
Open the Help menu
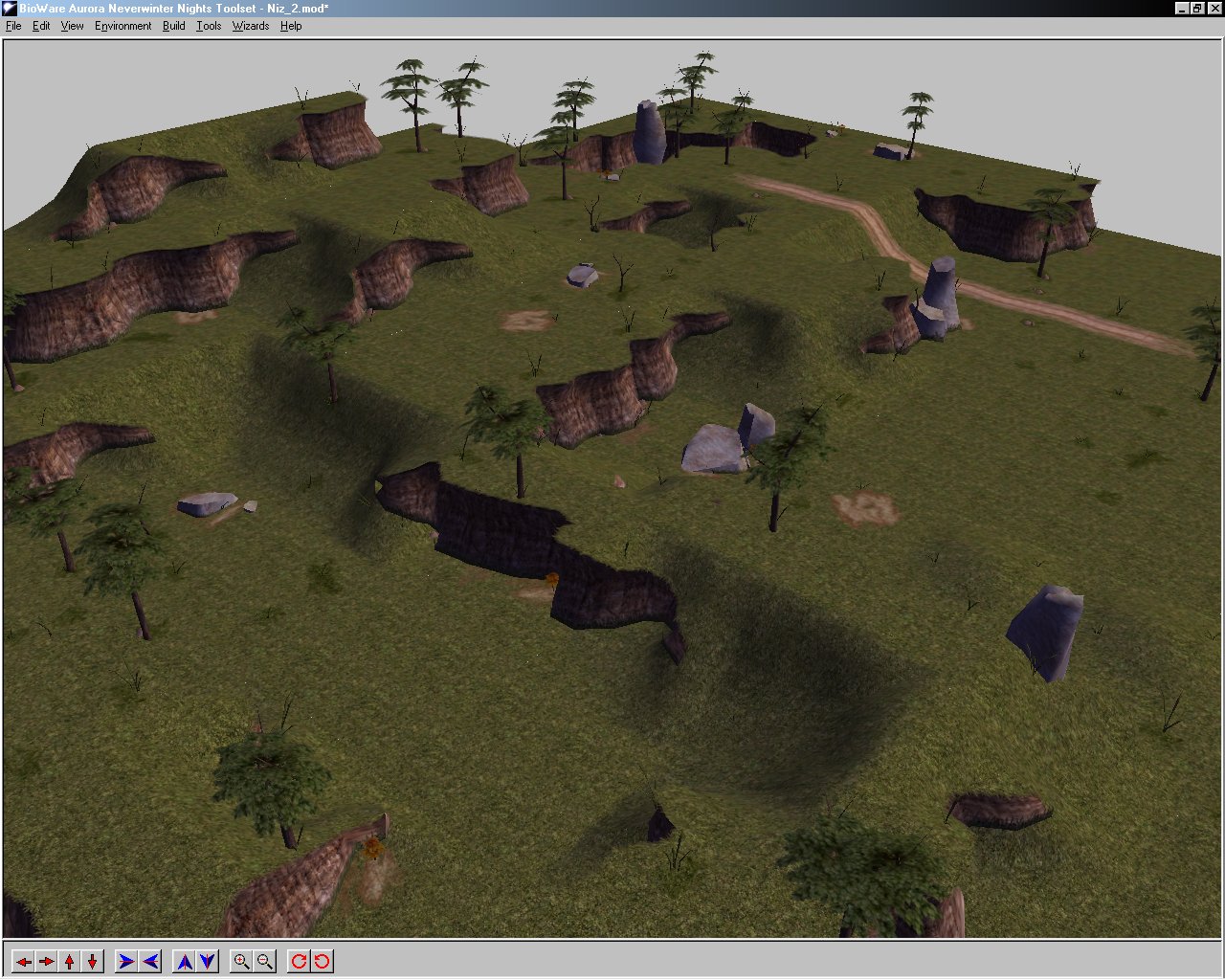(x=291, y=26)
